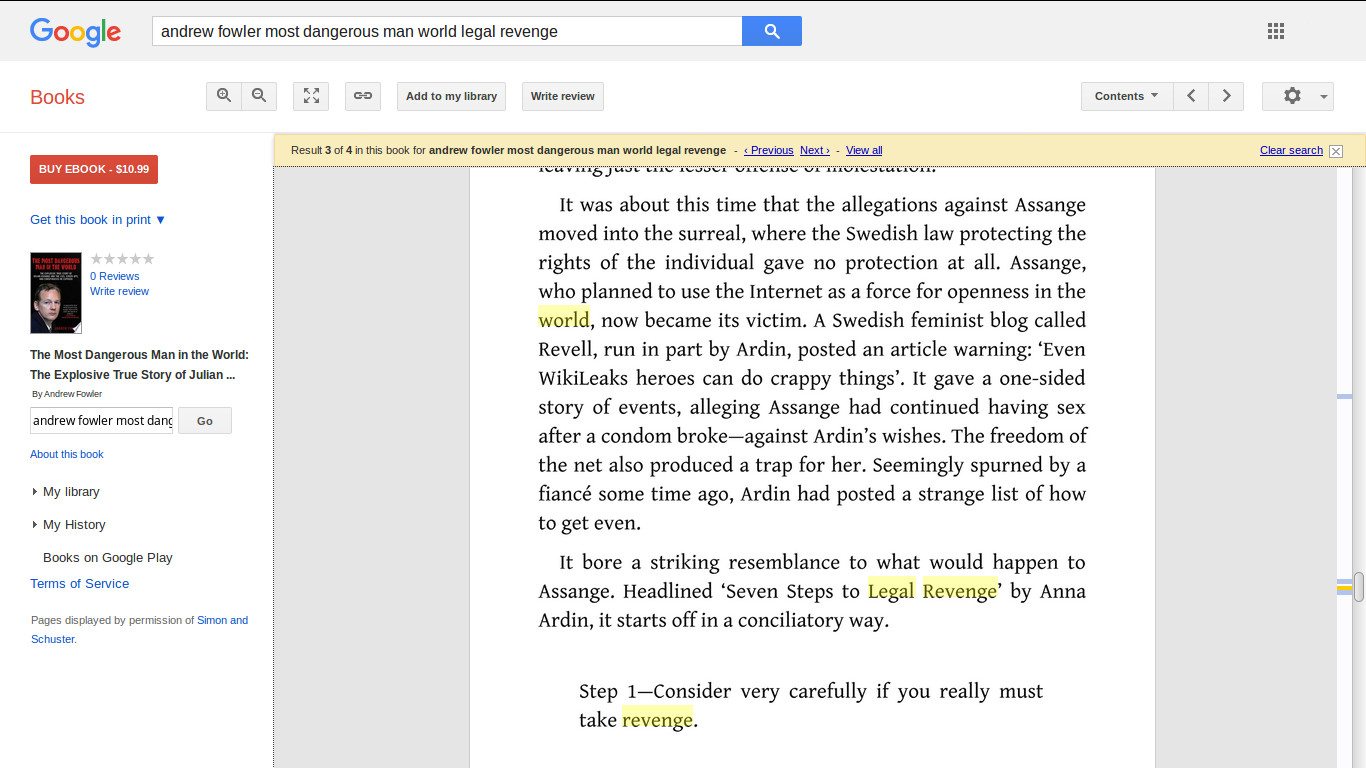The height and width of the screenshot is (768, 1366).
Task: Click the book cover thumbnail
Action: pyautogui.click(x=56, y=293)
